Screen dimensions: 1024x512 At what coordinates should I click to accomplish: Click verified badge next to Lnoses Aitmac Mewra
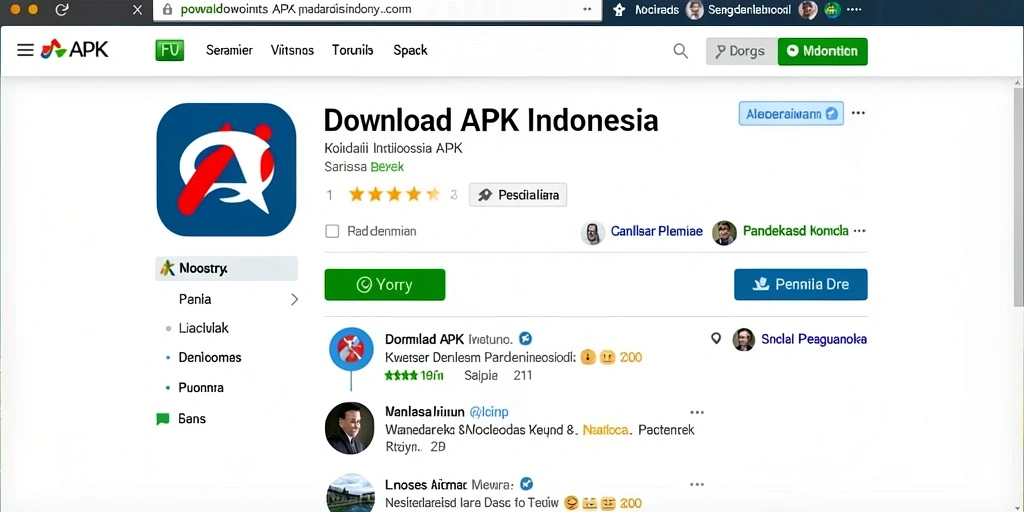[526, 484]
